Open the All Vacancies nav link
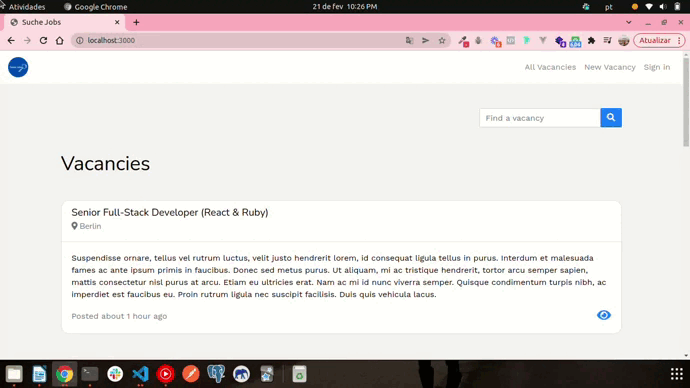Screen dimensions: 690x388 [550, 67]
